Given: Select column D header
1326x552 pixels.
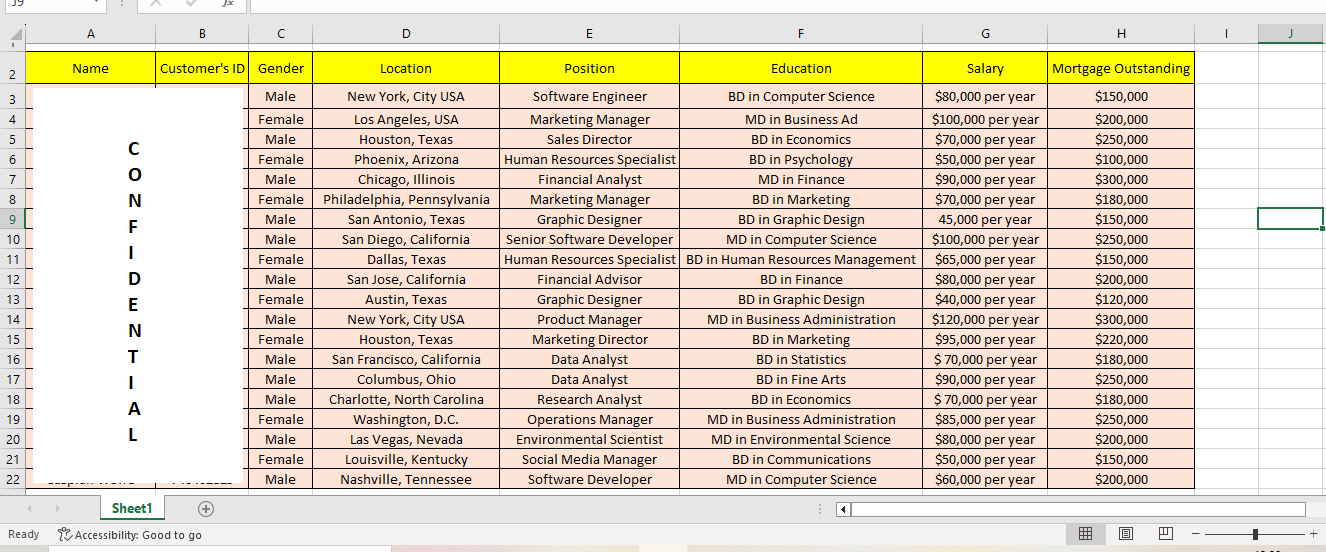Looking at the screenshot, I should pos(406,34).
